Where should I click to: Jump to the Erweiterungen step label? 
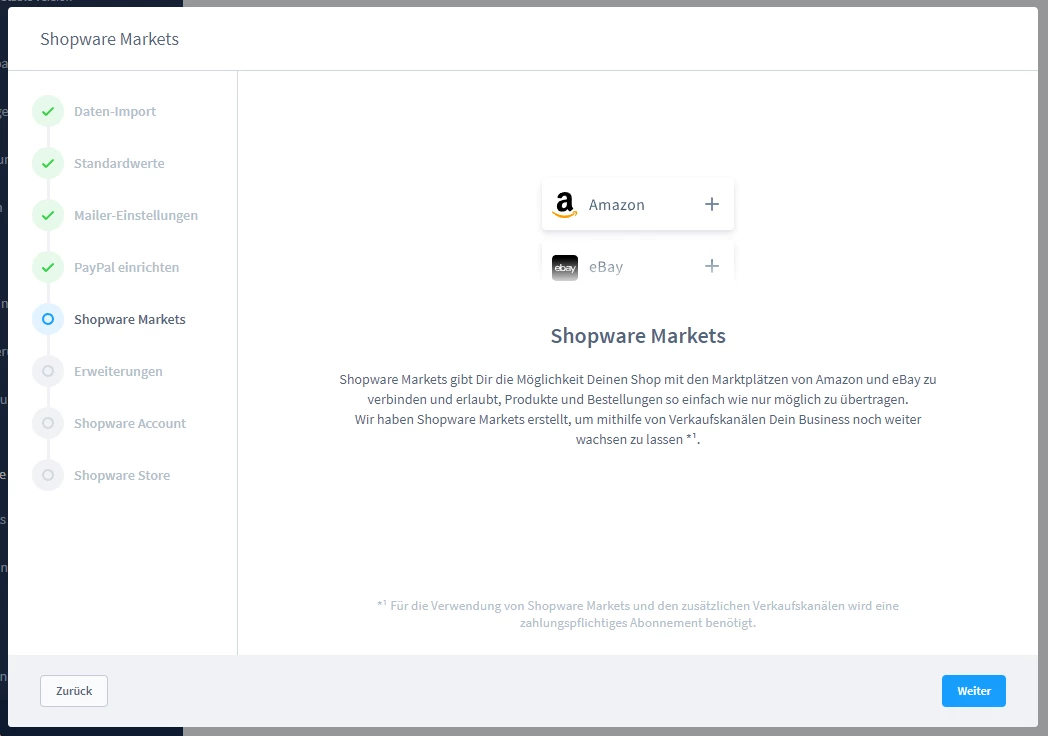(x=118, y=371)
